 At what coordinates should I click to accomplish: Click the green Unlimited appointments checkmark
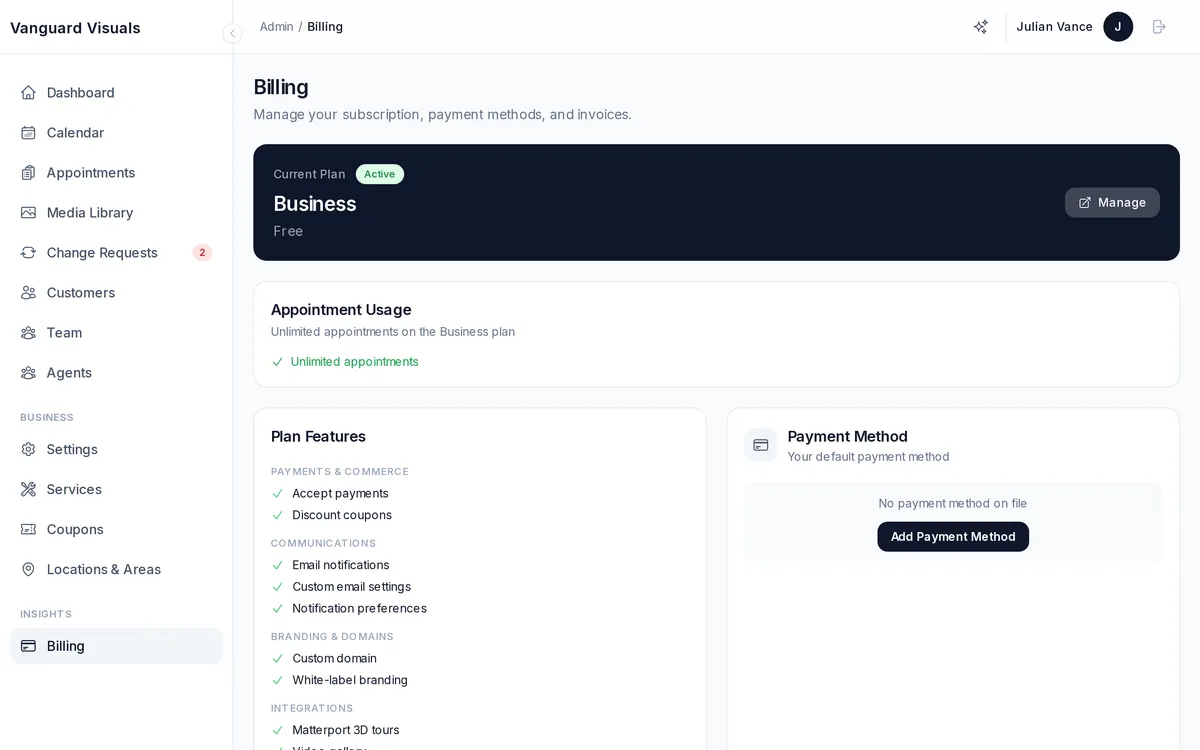[x=277, y=362]
